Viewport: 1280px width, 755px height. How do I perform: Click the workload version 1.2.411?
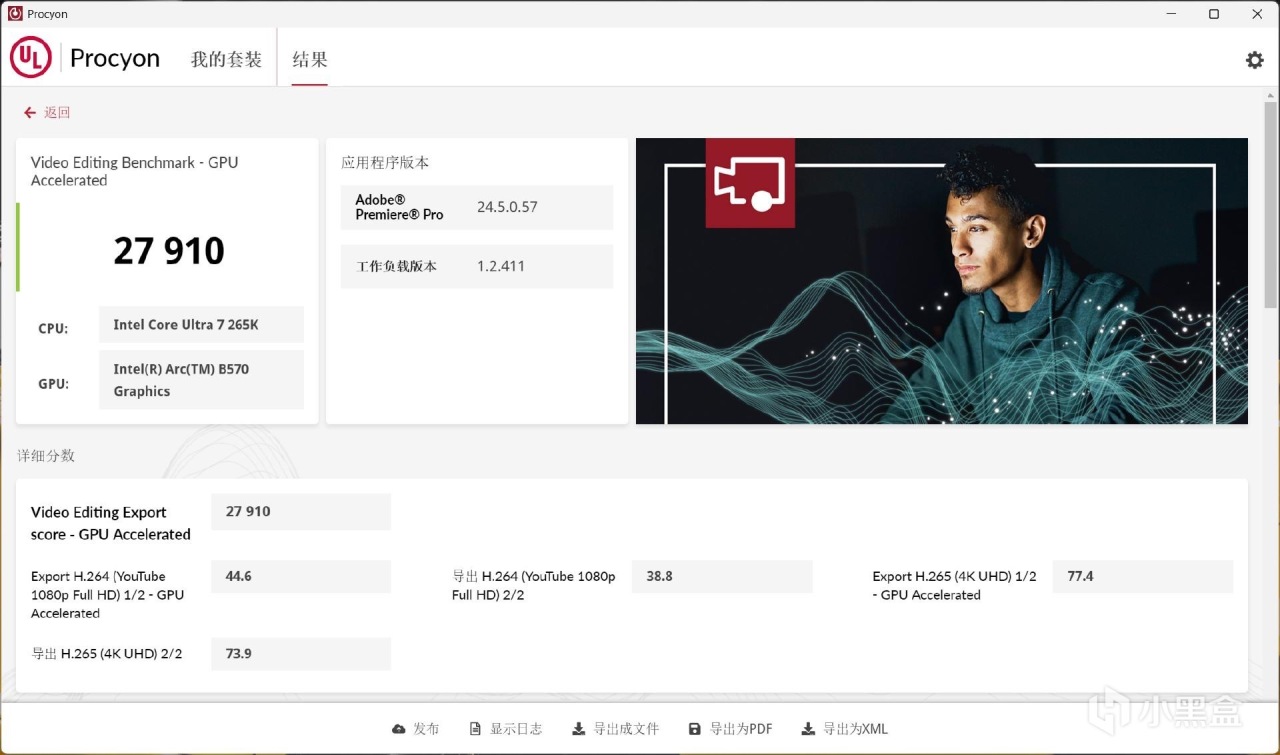(501, 266)
